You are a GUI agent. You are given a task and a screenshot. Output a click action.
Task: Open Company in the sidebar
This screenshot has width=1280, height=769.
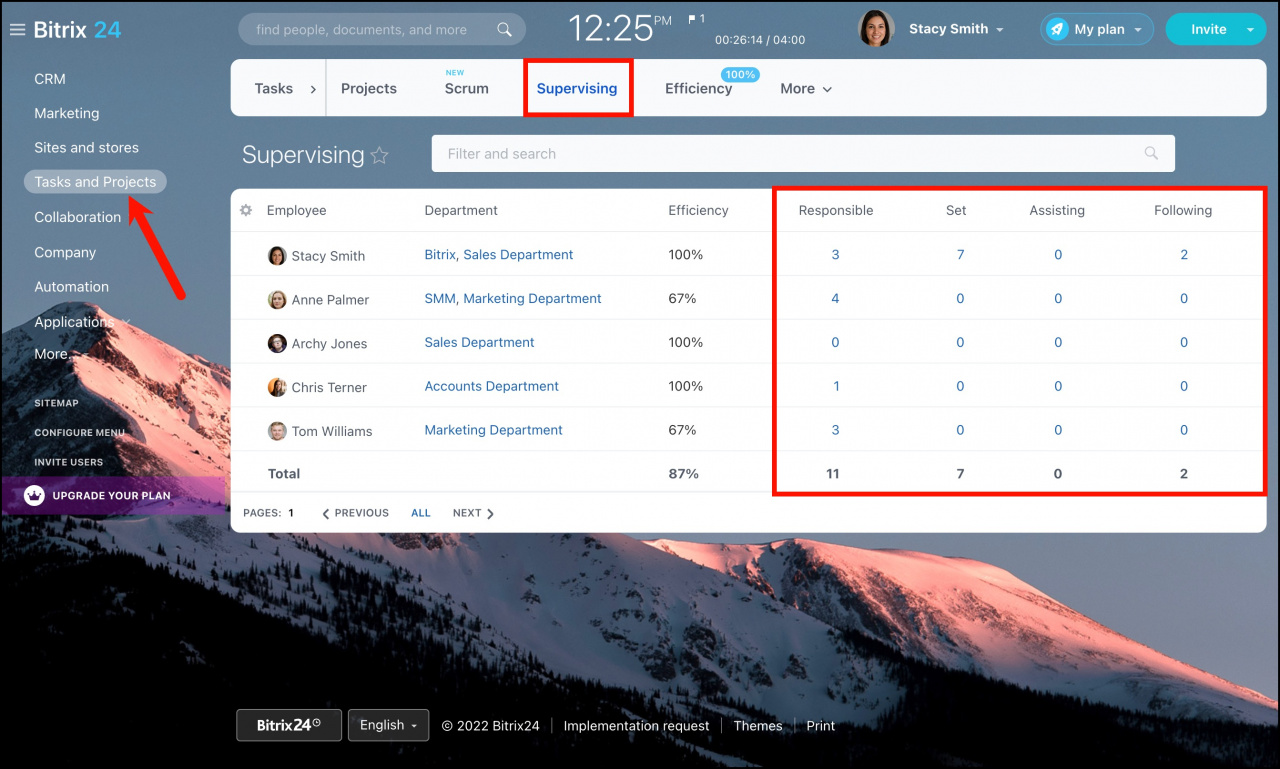click(65, 253)
